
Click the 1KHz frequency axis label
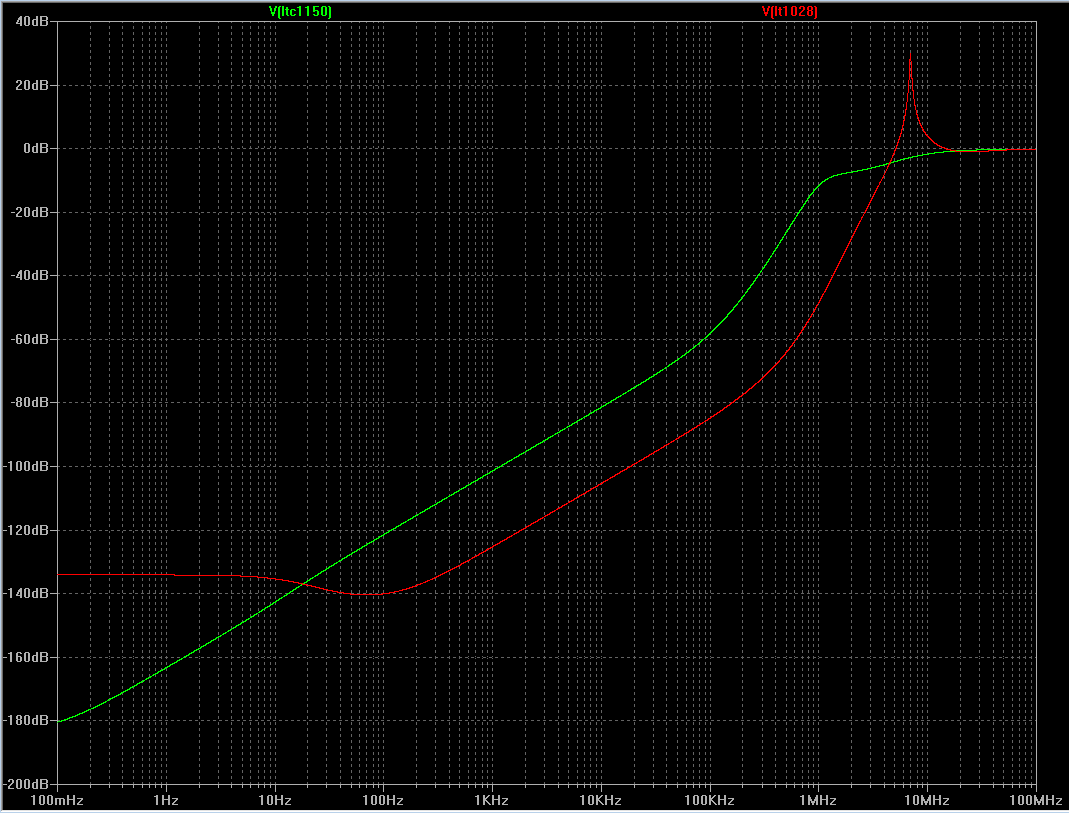click(x=492, y=801)
